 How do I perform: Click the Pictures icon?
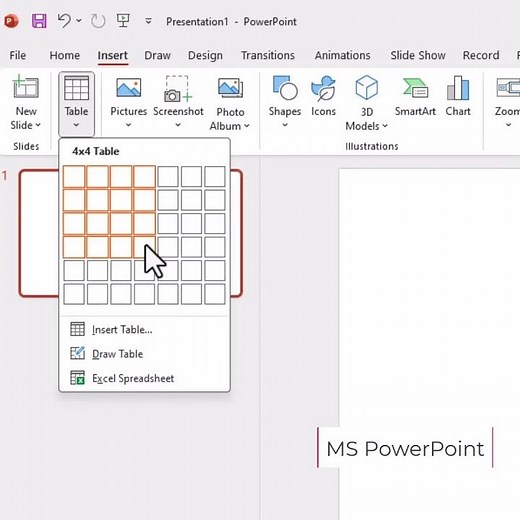129,87
